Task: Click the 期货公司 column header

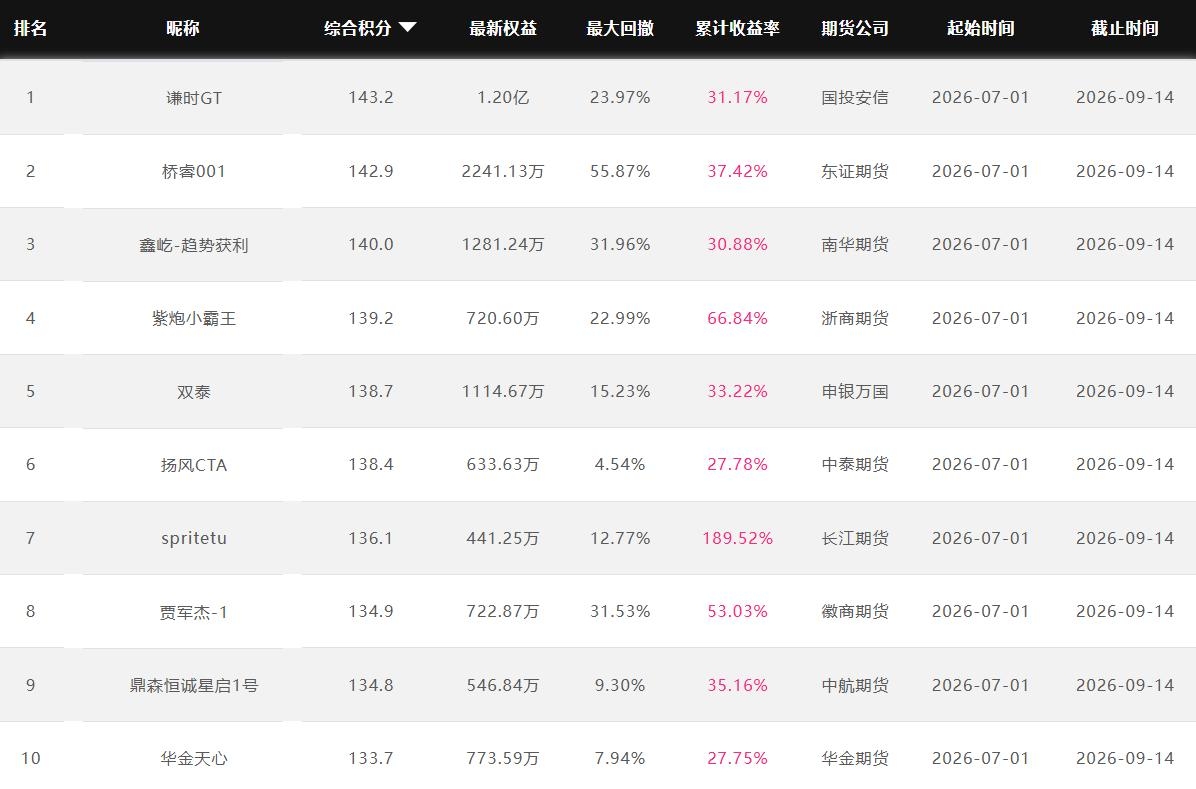Action: click(855, 28)
